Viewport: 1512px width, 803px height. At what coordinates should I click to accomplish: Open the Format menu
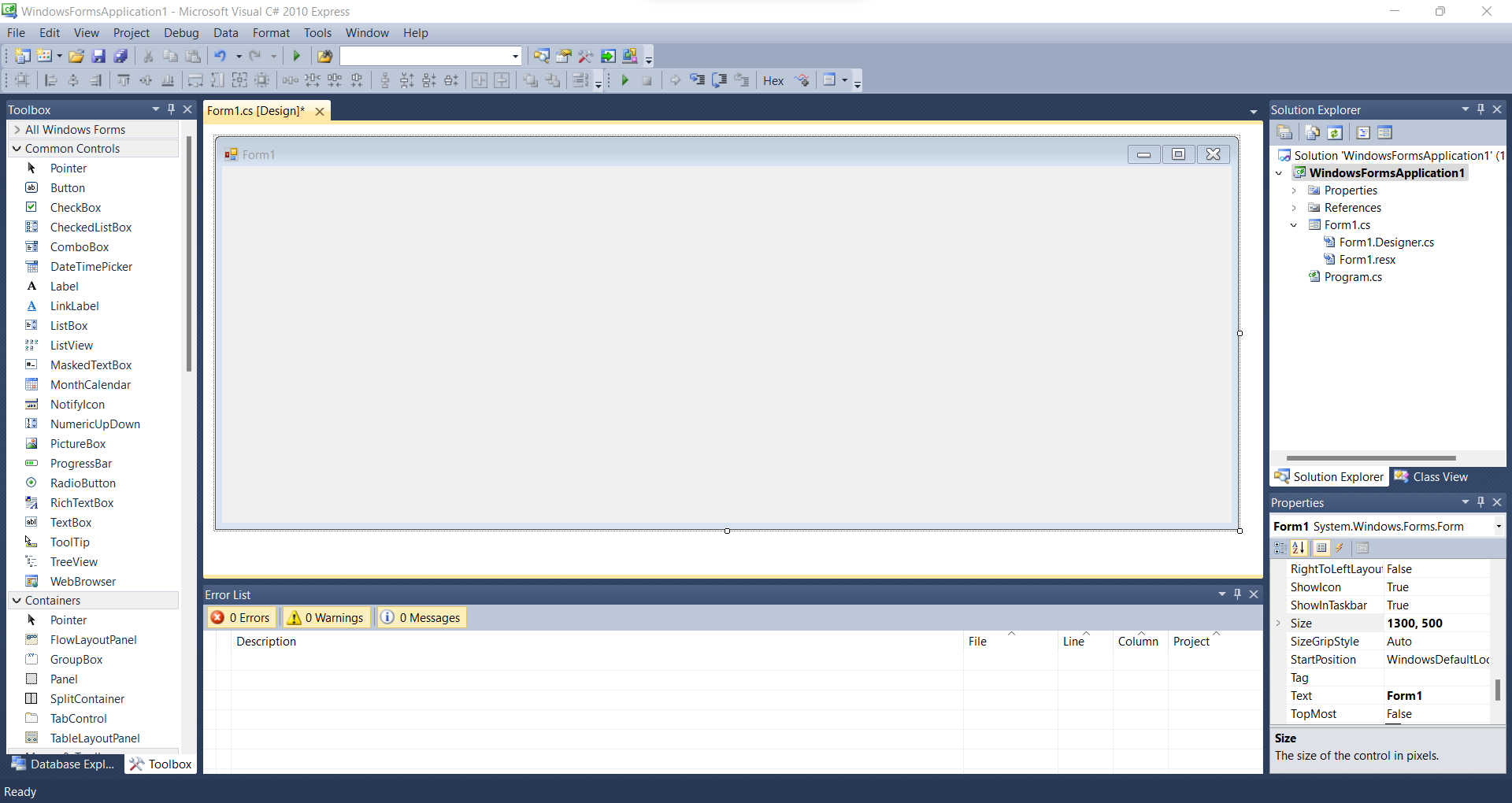coord(271,33)
